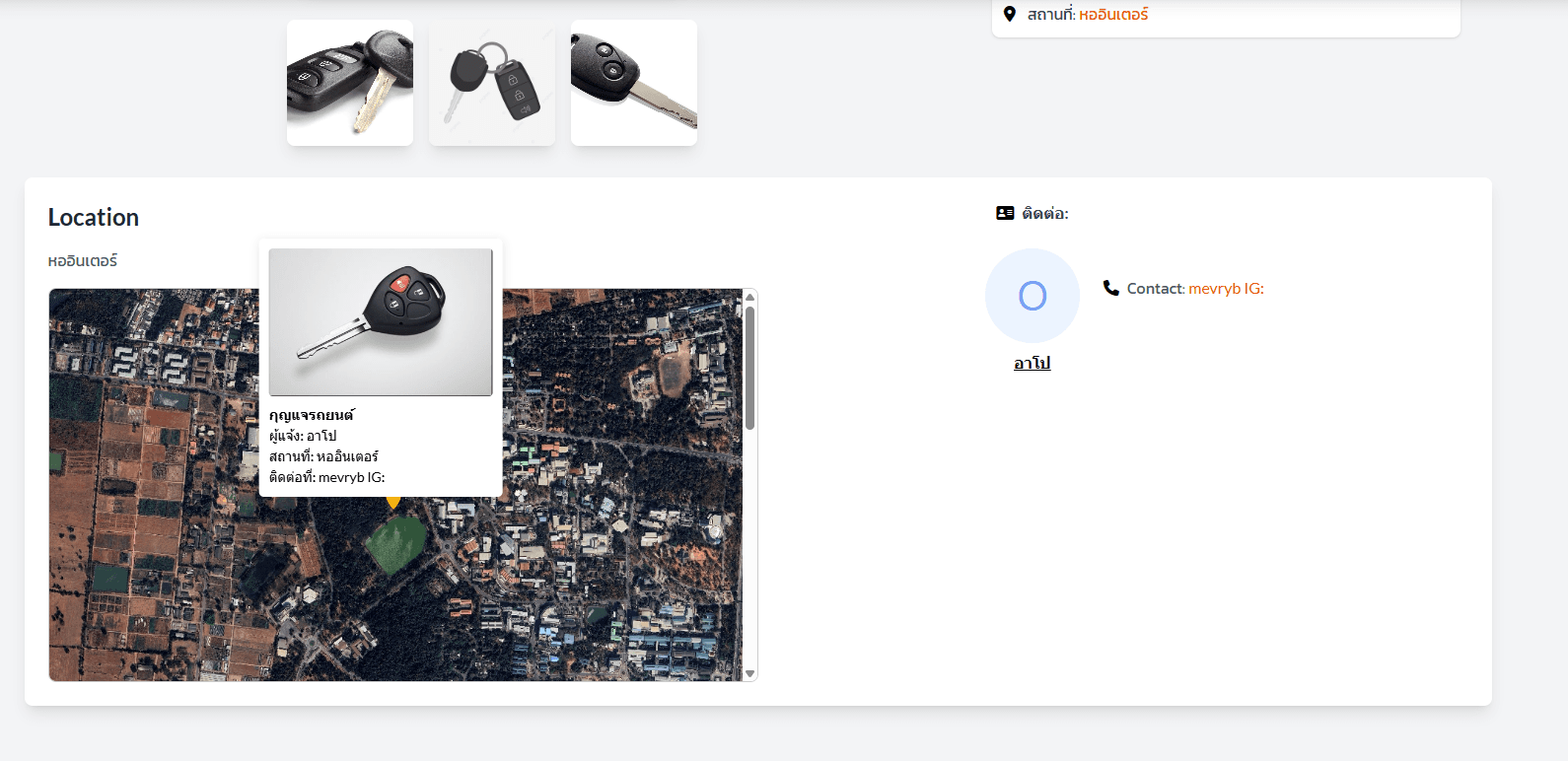Open the third flip key thumbnail

[634, 83]
